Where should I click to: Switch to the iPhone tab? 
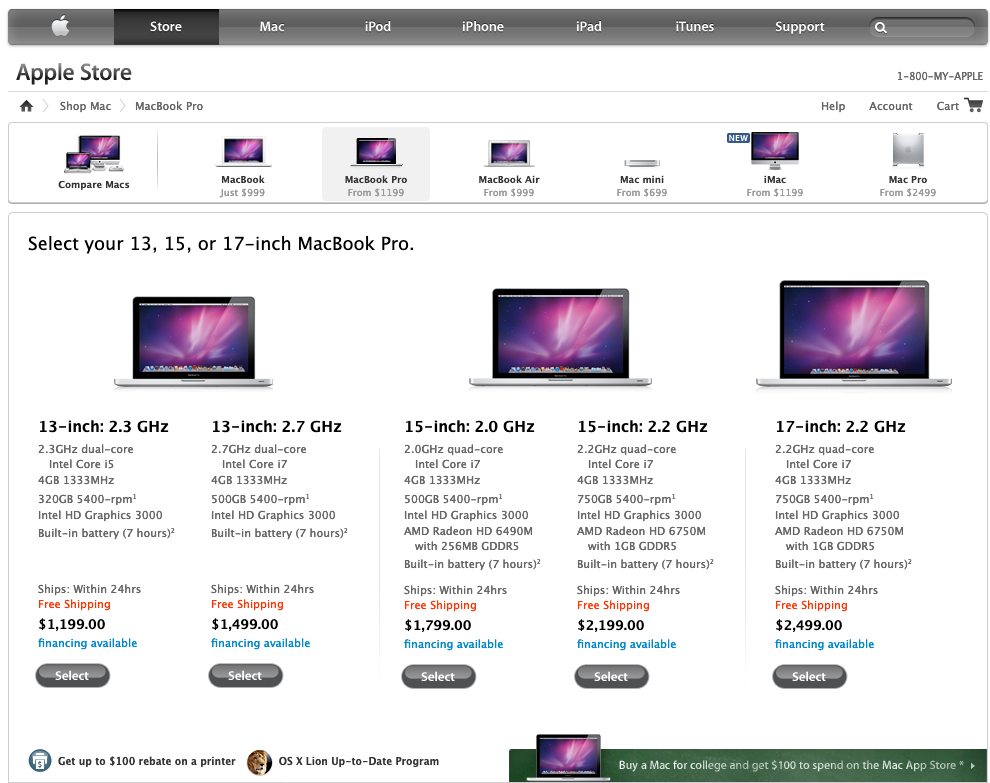click(x=482, y=27)
